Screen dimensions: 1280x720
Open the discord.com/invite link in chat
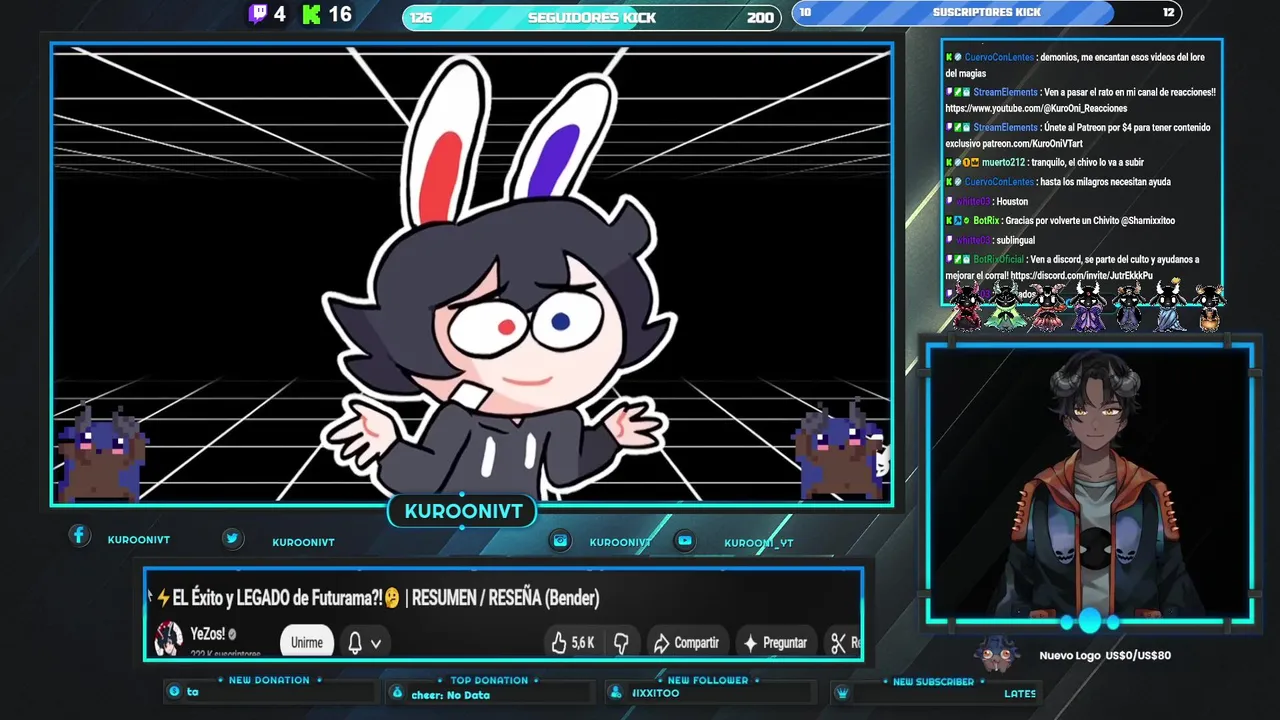point(1081,276)
